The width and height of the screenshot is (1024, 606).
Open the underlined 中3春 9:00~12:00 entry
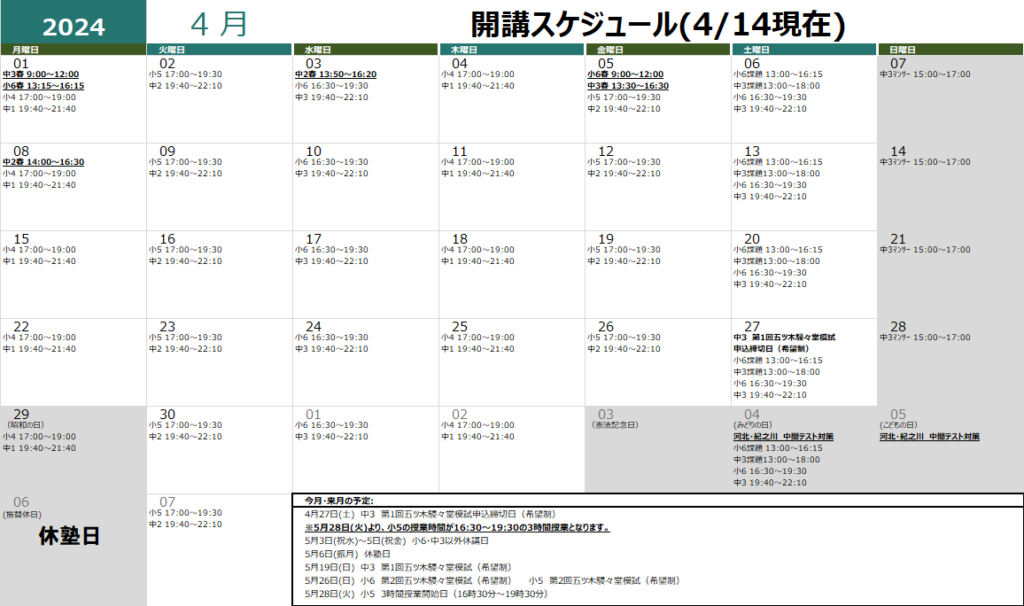[41, 74]
